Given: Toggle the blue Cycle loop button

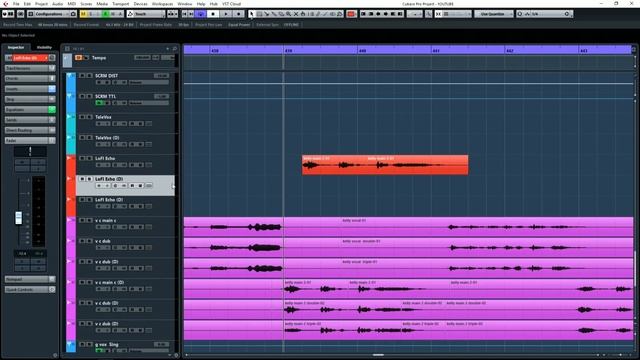Looking at the screenshot, I should tap(200, 14).
